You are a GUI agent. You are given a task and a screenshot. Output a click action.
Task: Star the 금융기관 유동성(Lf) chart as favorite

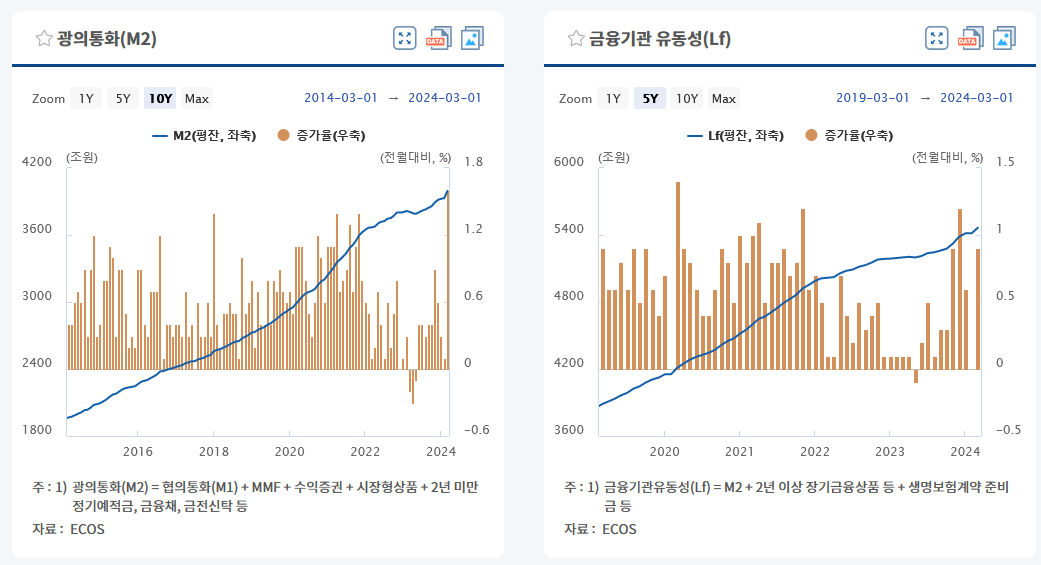576,39
